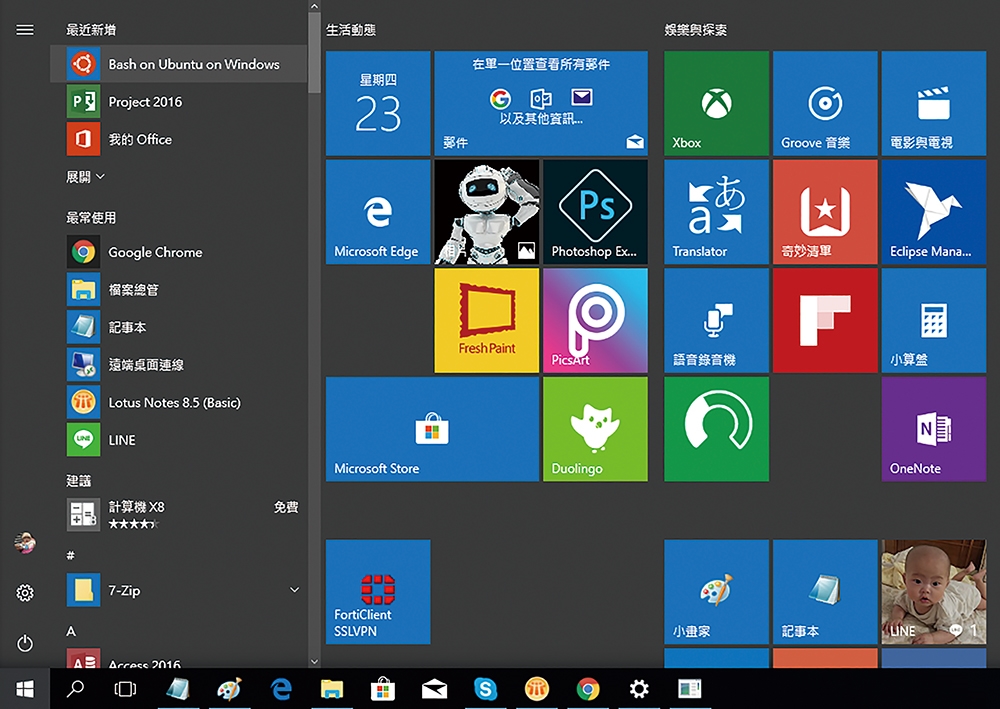The height and width of the screenshot is (709, 1000).
Task: Click the app list scrollbar up arrow
Action: [314, 6]
